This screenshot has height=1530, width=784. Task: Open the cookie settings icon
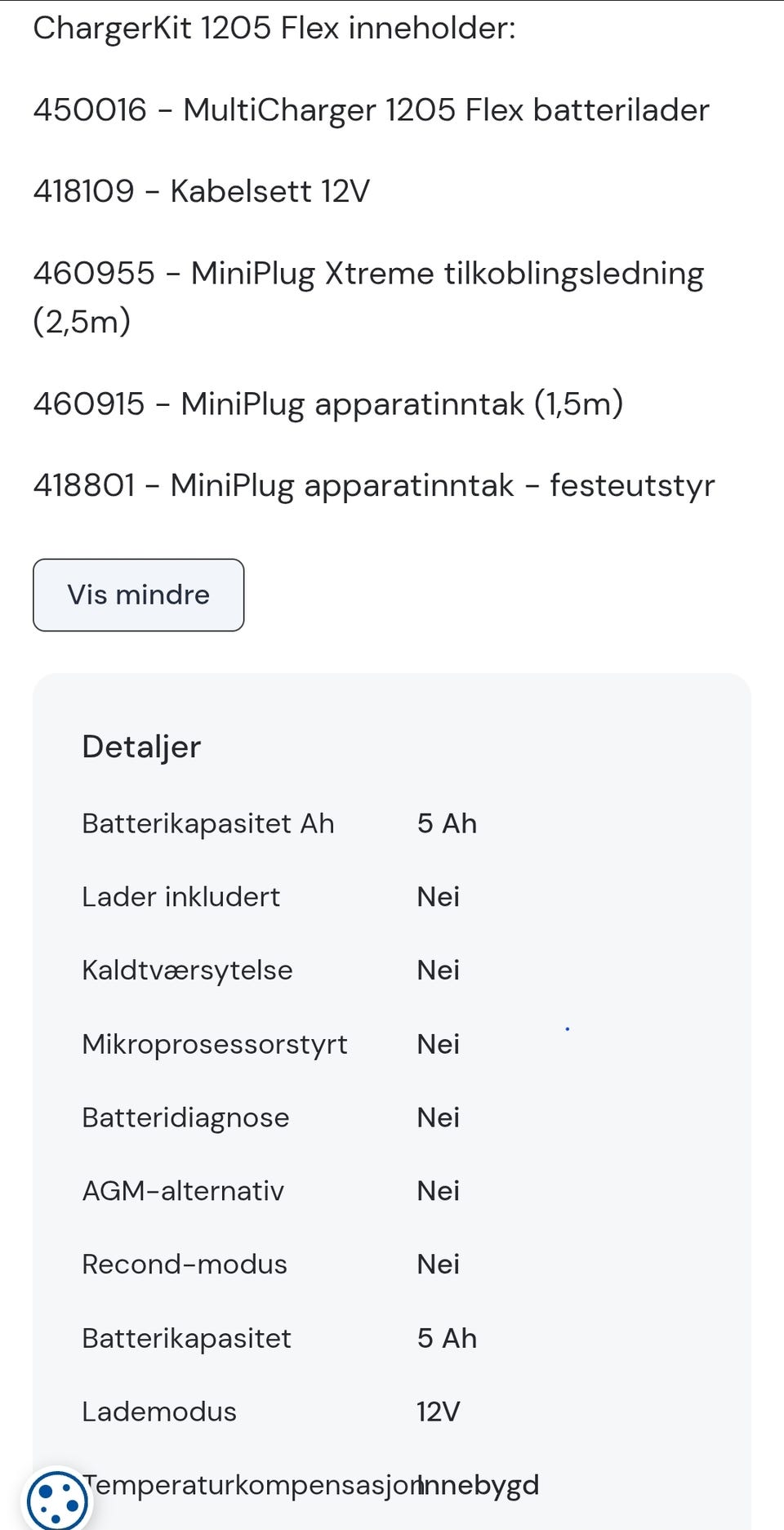tap(56, 1500)
